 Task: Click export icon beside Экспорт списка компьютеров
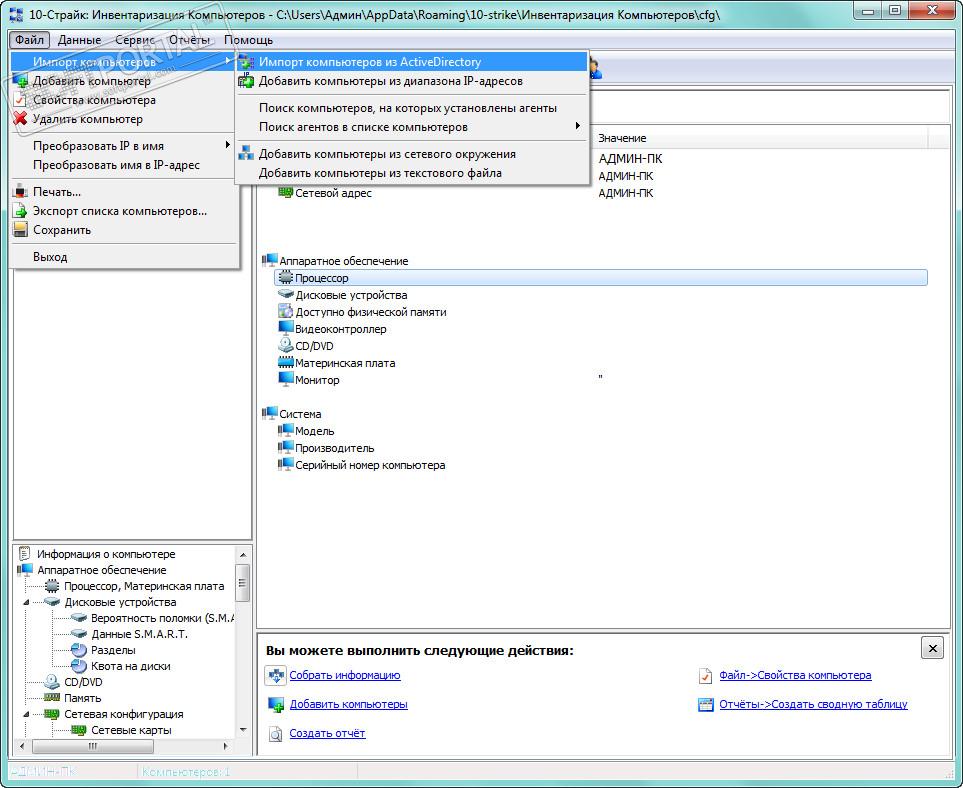(21, 211)
